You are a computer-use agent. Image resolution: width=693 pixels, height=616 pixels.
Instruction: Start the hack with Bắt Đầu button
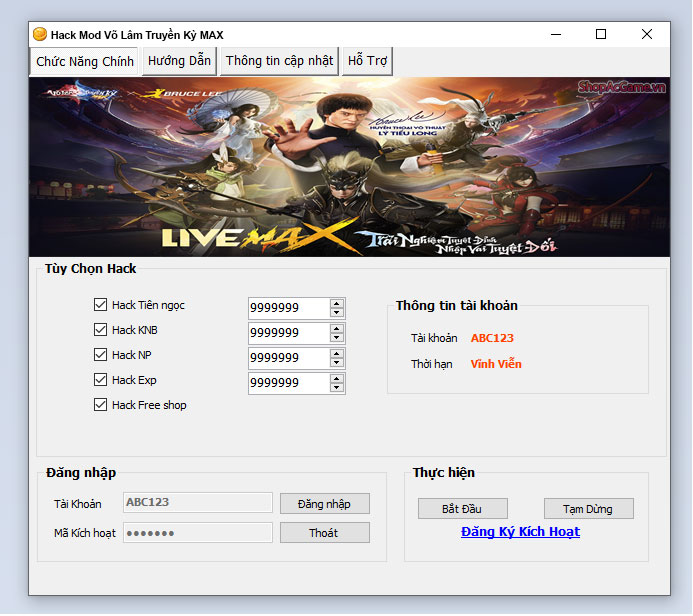click(462, 509)
